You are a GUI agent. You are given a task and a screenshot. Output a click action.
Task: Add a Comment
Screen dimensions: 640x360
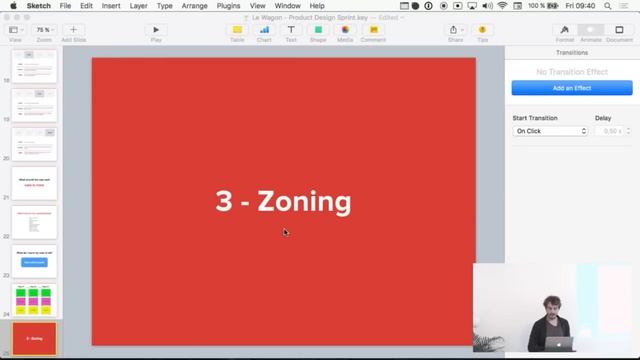pyautogui.click(x=373, y=30)
